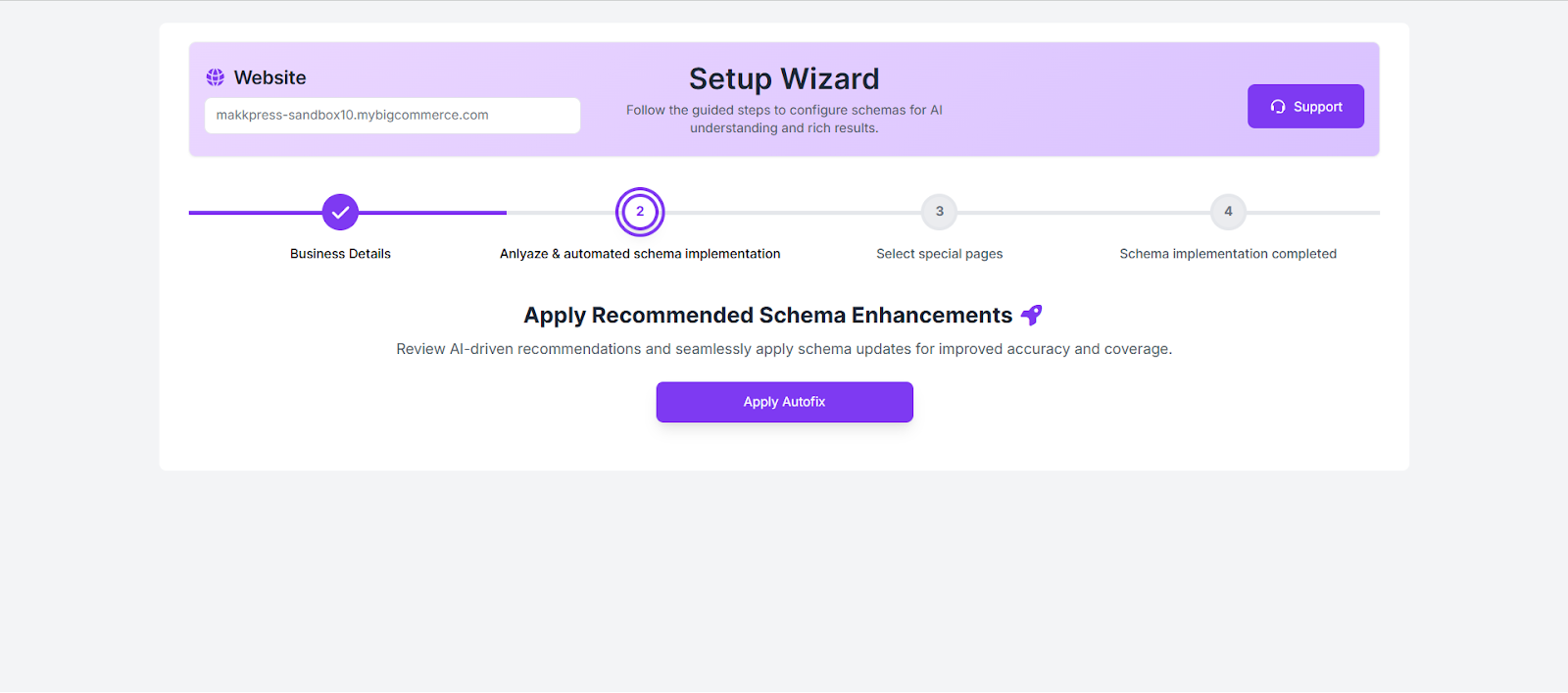Click the completed checkmark step circle
Screen dimensions: 1568x693
coord(340,212)
